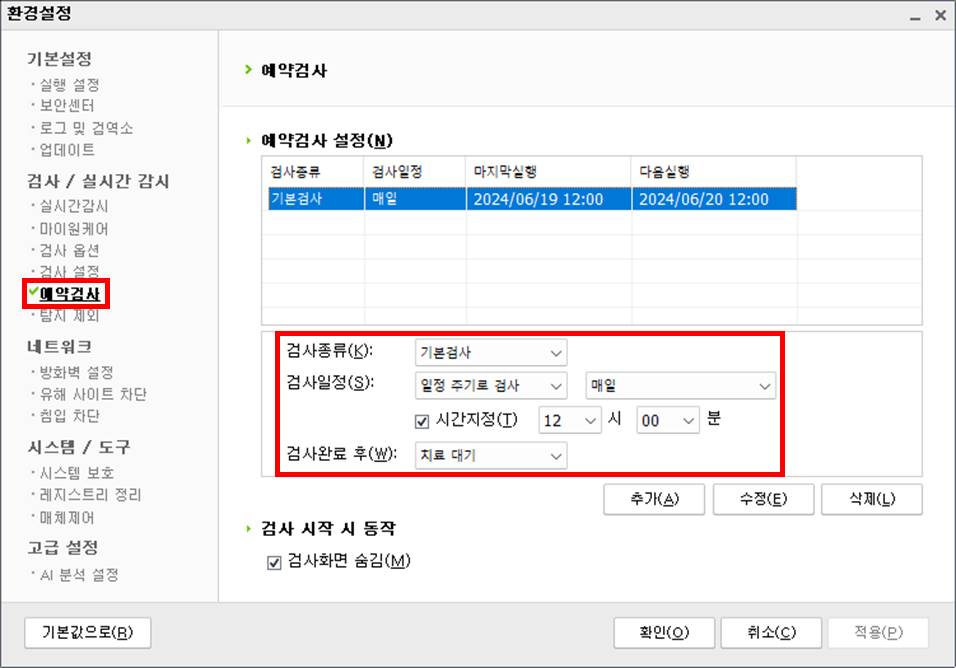
Task: Open 침입 차단 settings
Action: pyautogui.click(x=69, y=416)
